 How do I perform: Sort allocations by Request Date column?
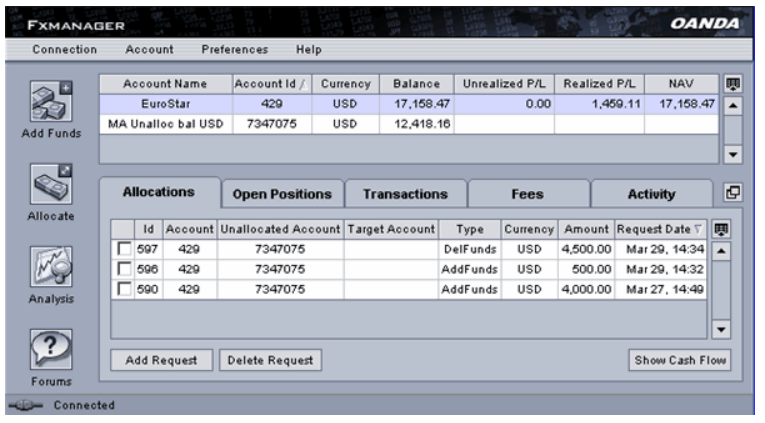click(660, 229)
